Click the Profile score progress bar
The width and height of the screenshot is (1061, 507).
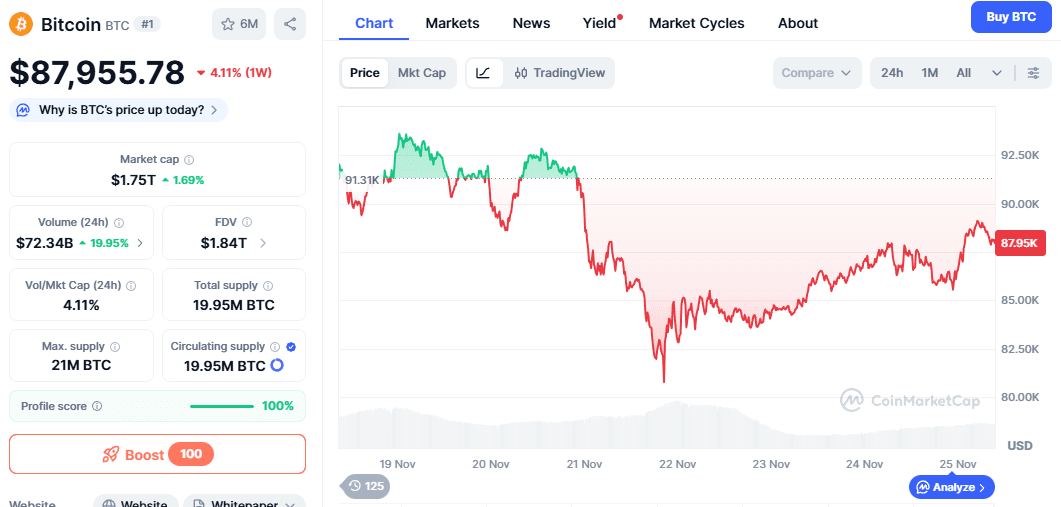pyautogui.click(x=221, y=406)
